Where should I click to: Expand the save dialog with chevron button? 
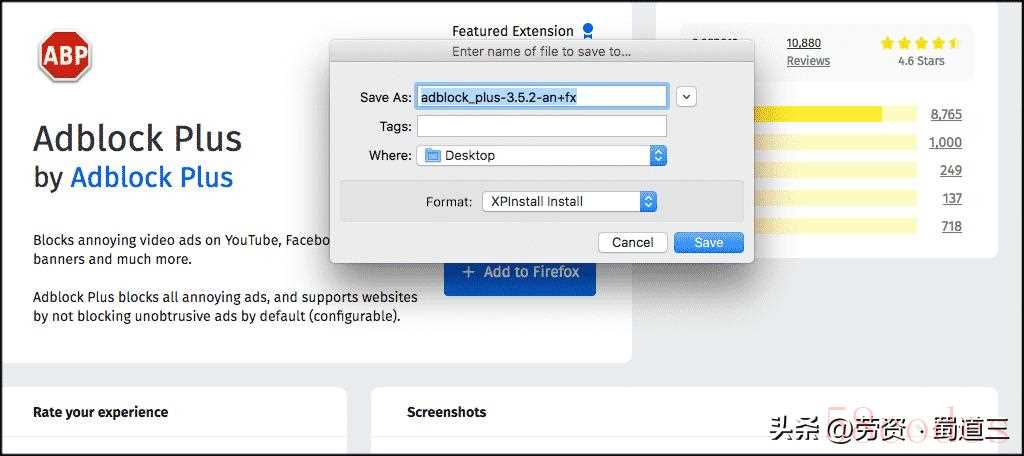coord(686,96)
